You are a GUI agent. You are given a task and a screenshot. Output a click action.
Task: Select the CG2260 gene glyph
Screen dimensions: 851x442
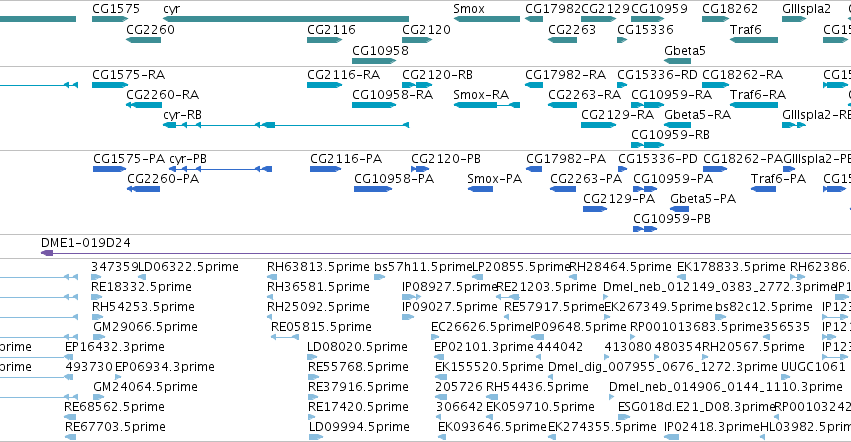click(x=143, y=40)
